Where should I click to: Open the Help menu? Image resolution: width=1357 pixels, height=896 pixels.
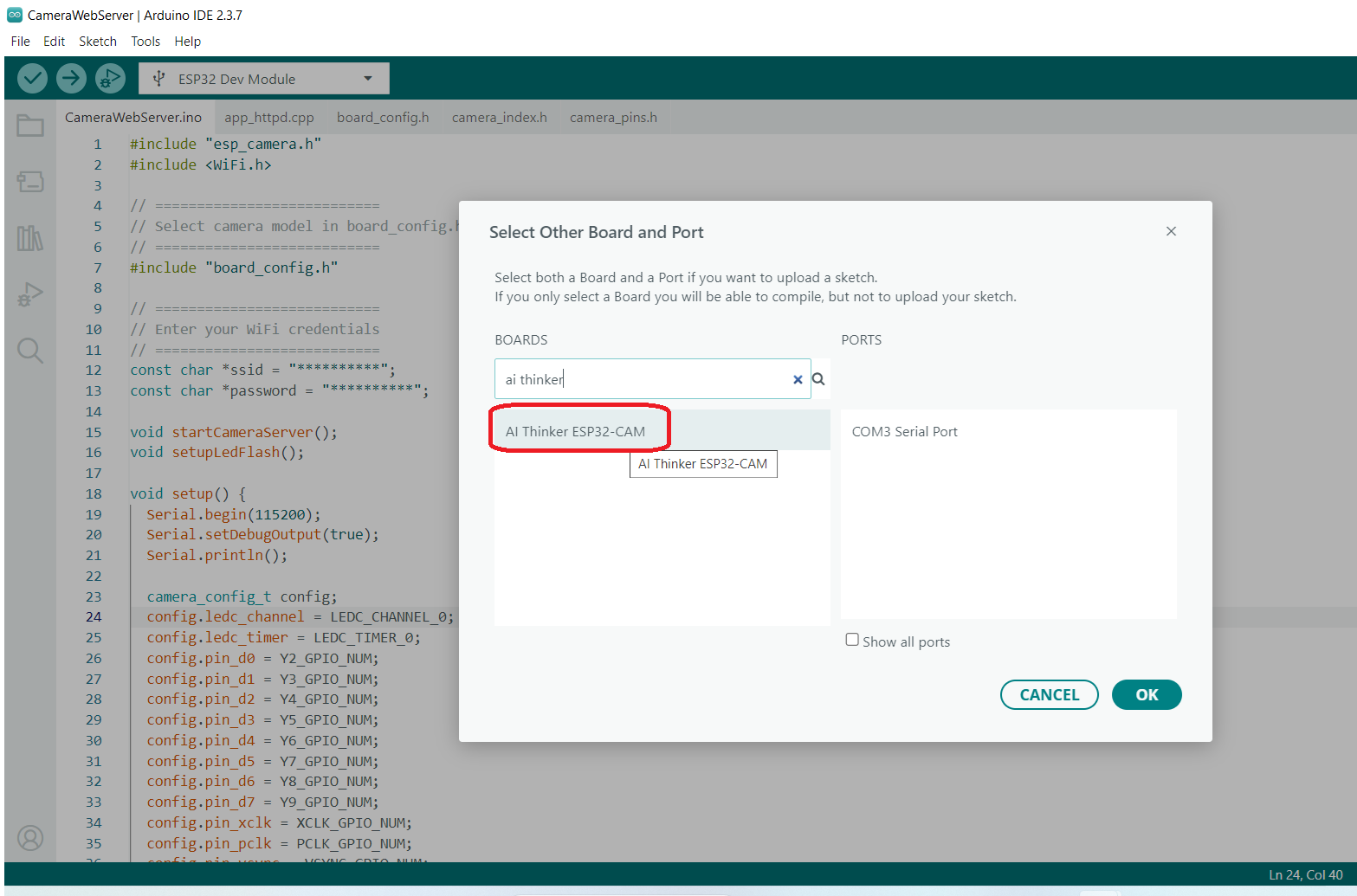(187, 41)
